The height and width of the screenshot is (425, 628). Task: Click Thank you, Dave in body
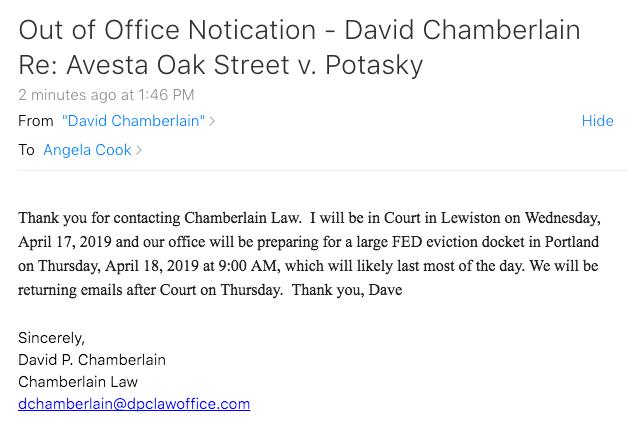point(347,290)
